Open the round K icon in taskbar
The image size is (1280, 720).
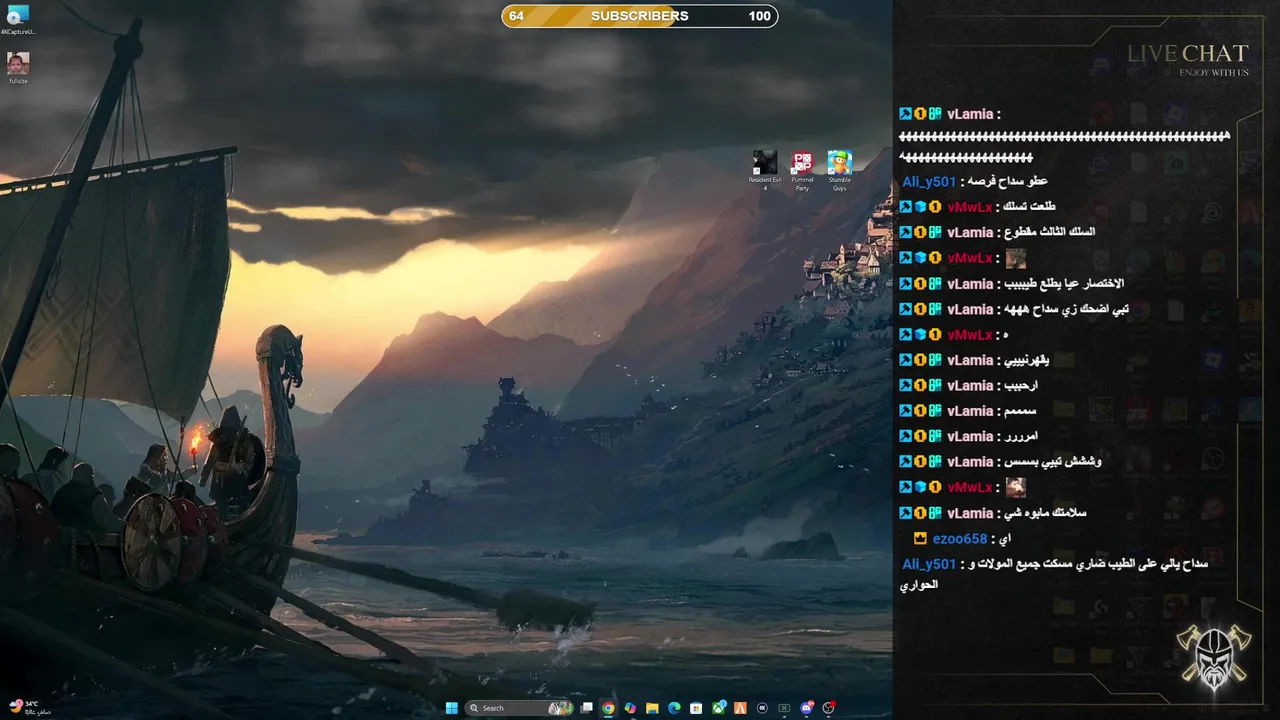tap(762, 708)
